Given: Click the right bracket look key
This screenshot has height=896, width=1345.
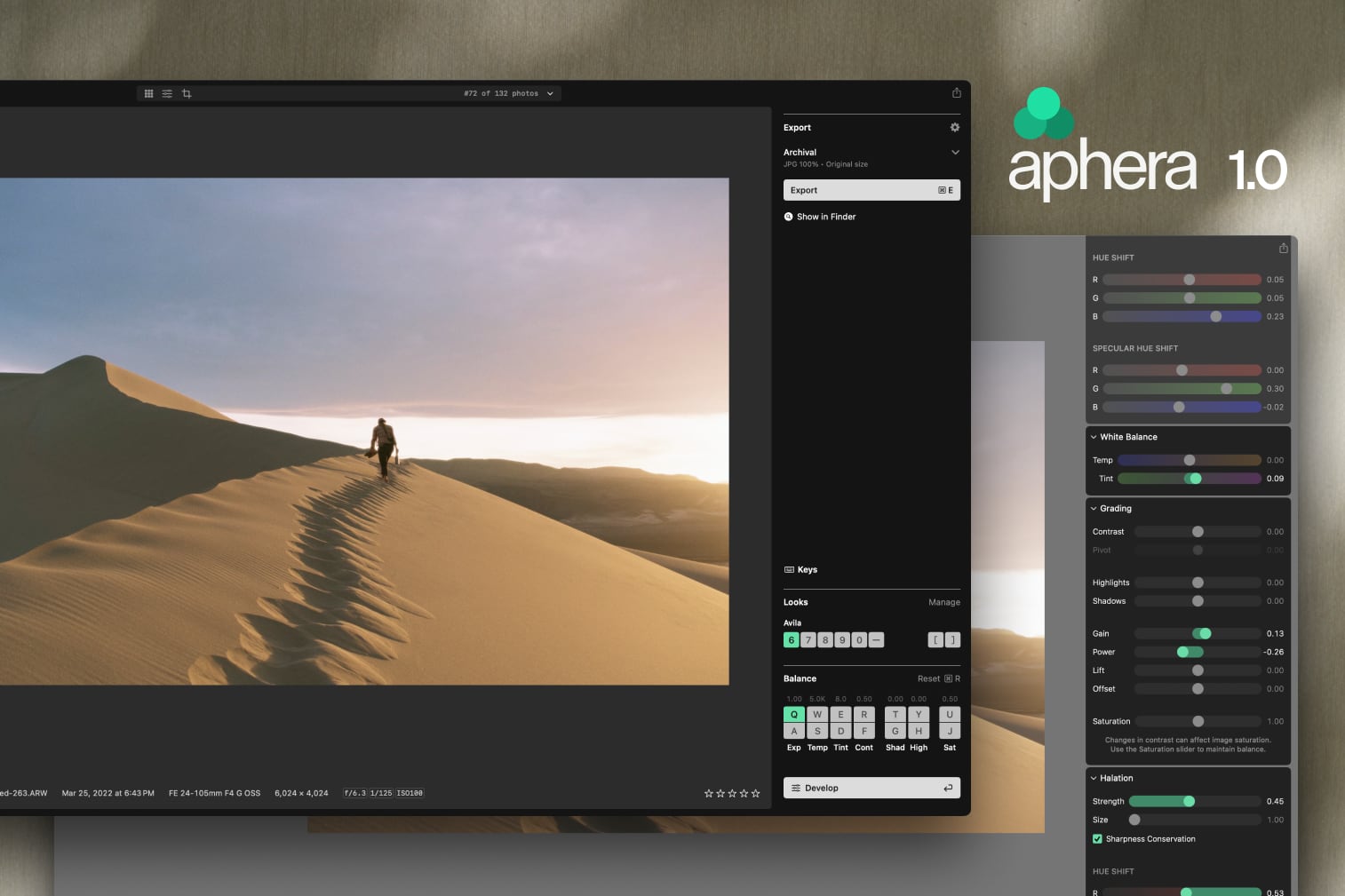Looking at the screenshot, I should click(952, 639).
